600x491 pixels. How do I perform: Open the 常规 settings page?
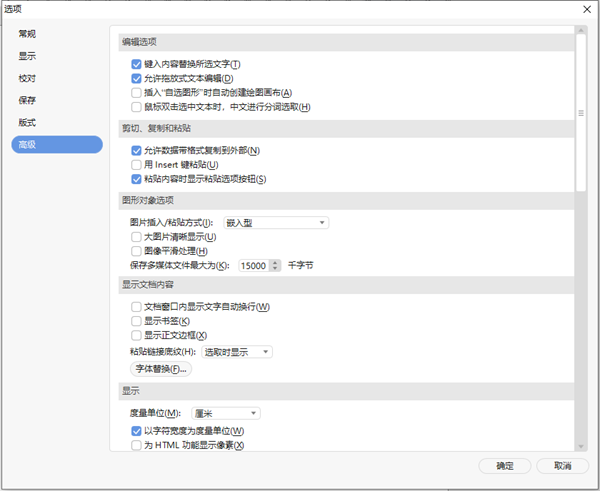(27, 34)
